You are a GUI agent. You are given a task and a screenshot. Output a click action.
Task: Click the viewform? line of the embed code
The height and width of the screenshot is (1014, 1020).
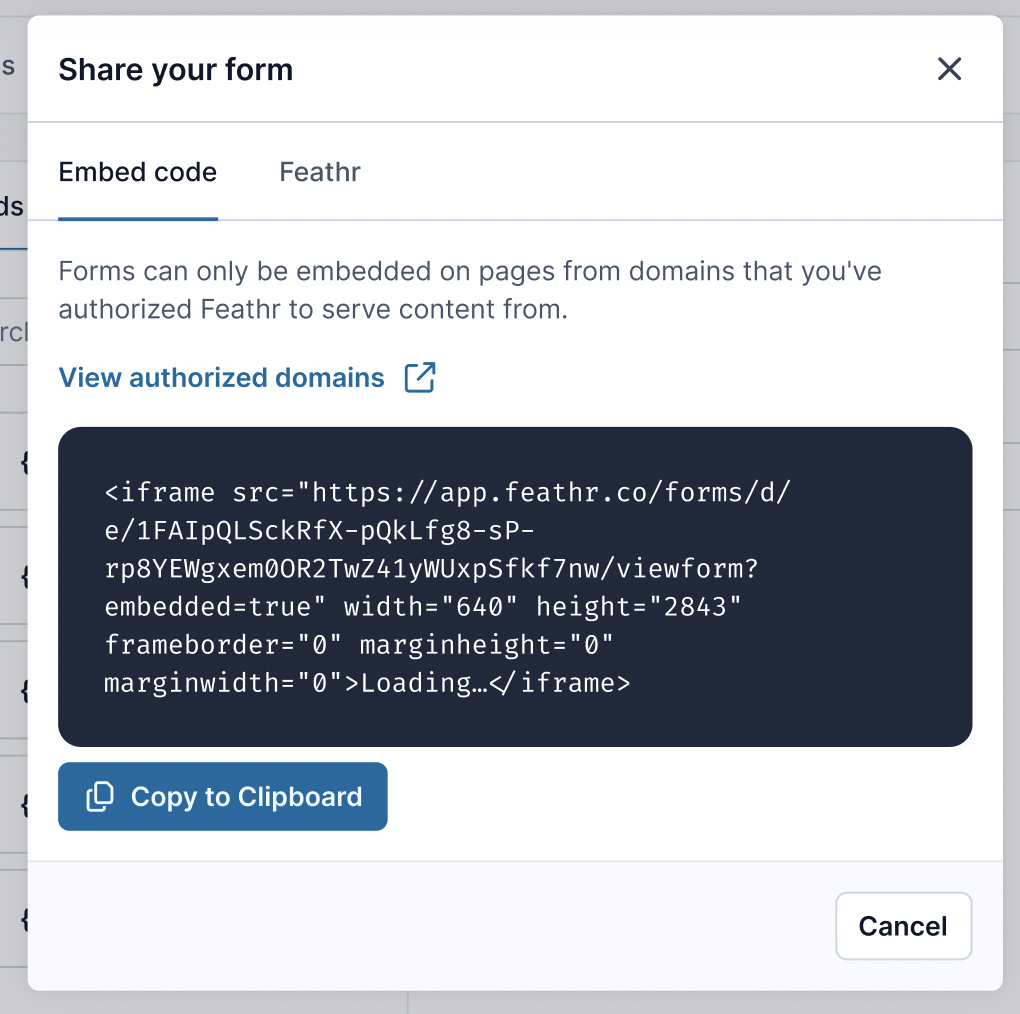pos(431,568)
